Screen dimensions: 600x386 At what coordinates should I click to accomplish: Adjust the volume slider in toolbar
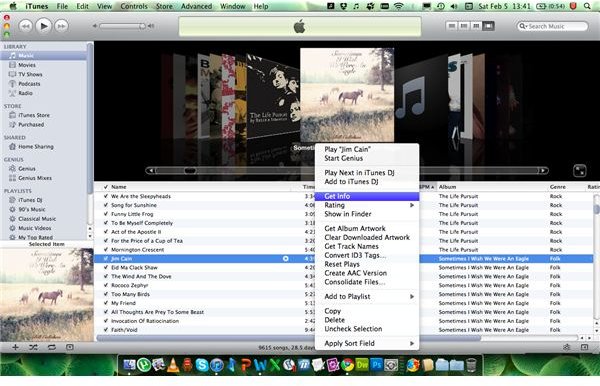[122, 26]
